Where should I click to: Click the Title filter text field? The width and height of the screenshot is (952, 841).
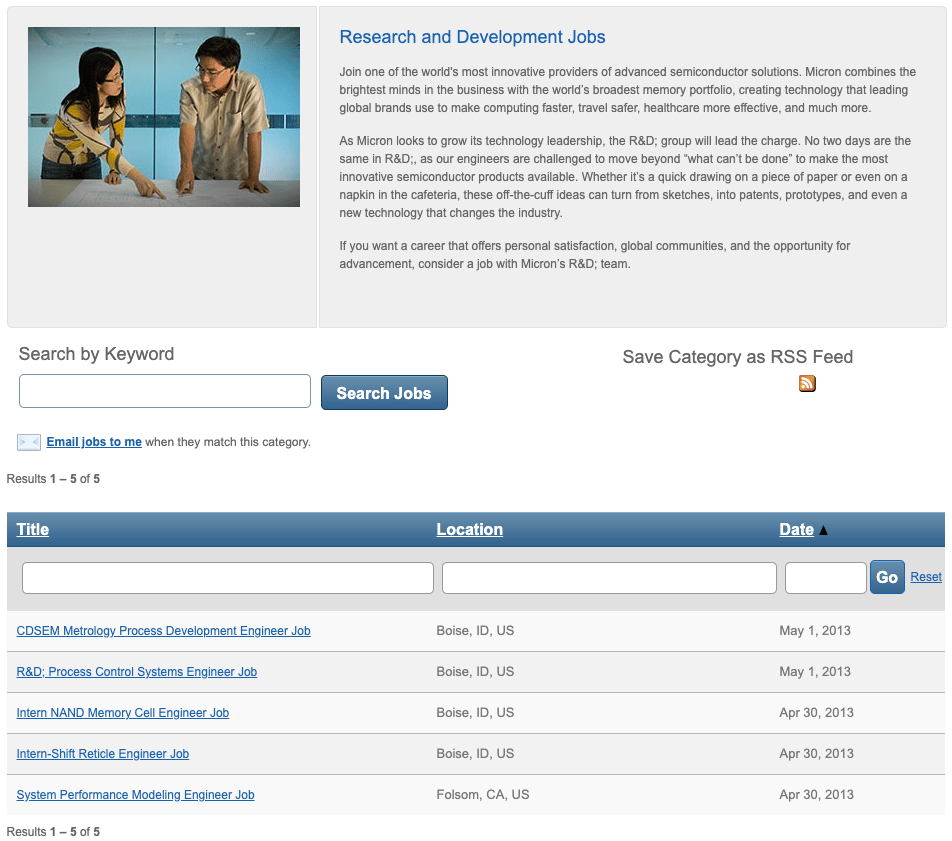coord(228,577)
